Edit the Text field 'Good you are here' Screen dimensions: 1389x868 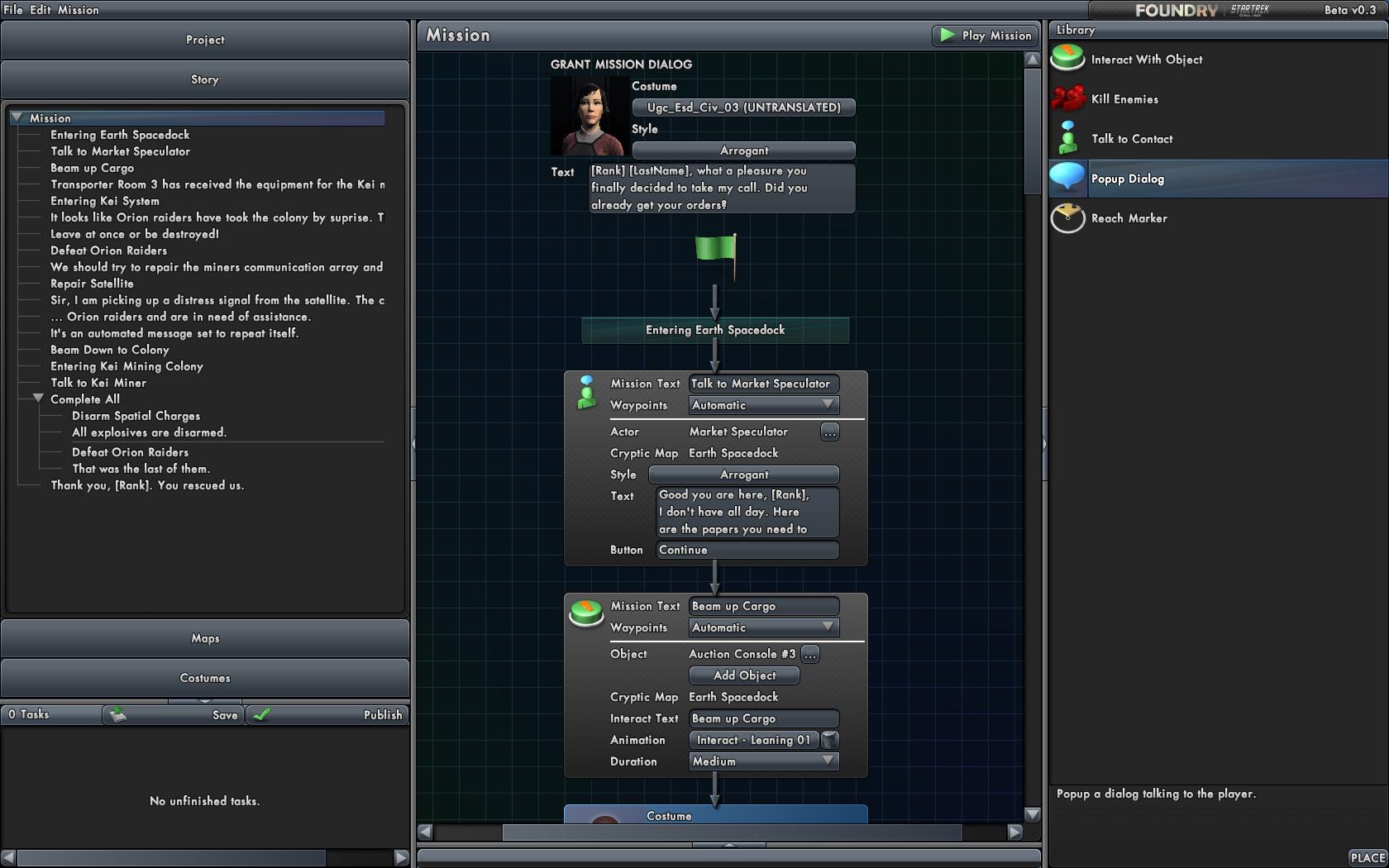tap(747, 512)
